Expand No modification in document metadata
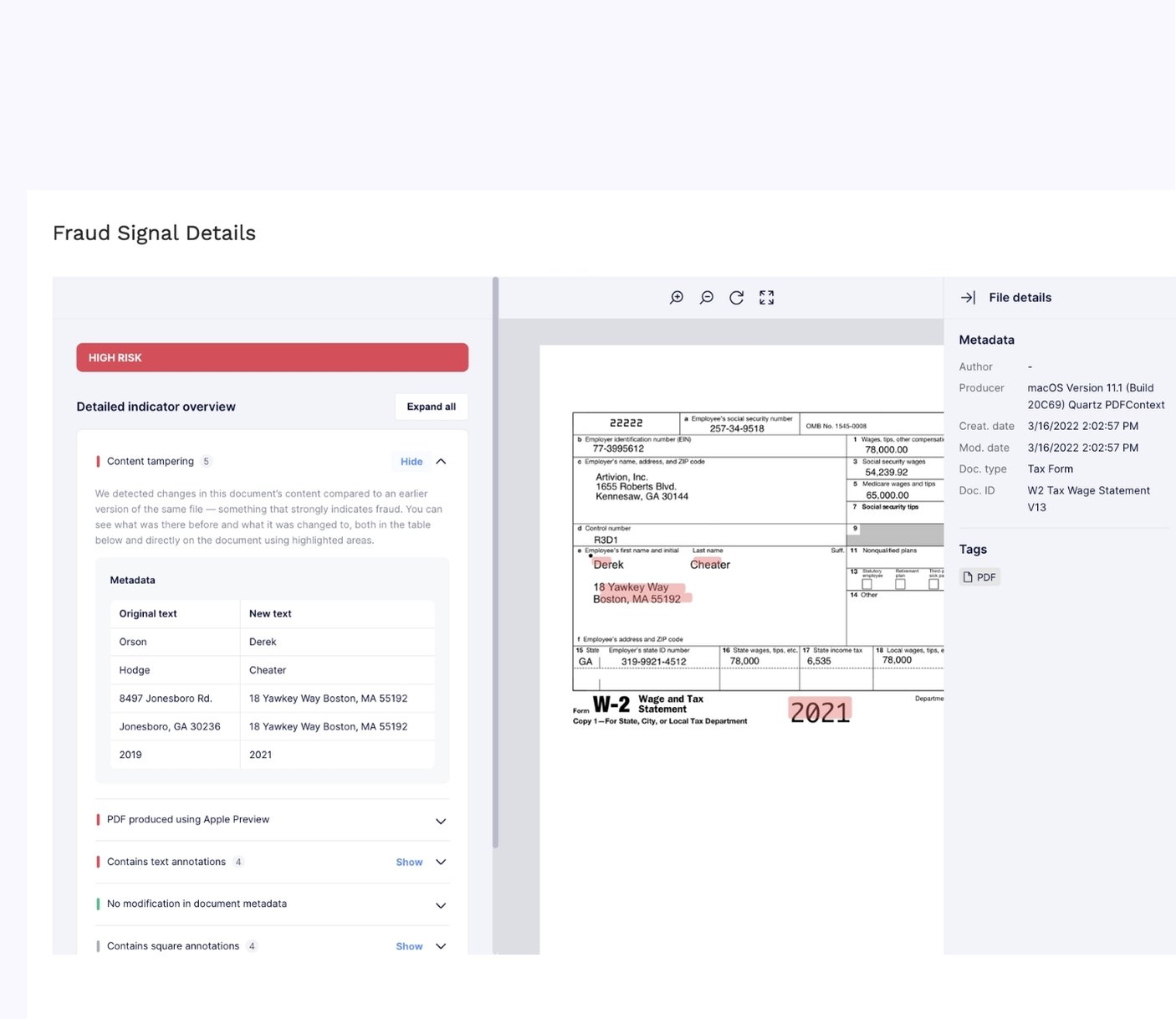The height and width of the screenshot is (1019, 1176). point(441,905)
